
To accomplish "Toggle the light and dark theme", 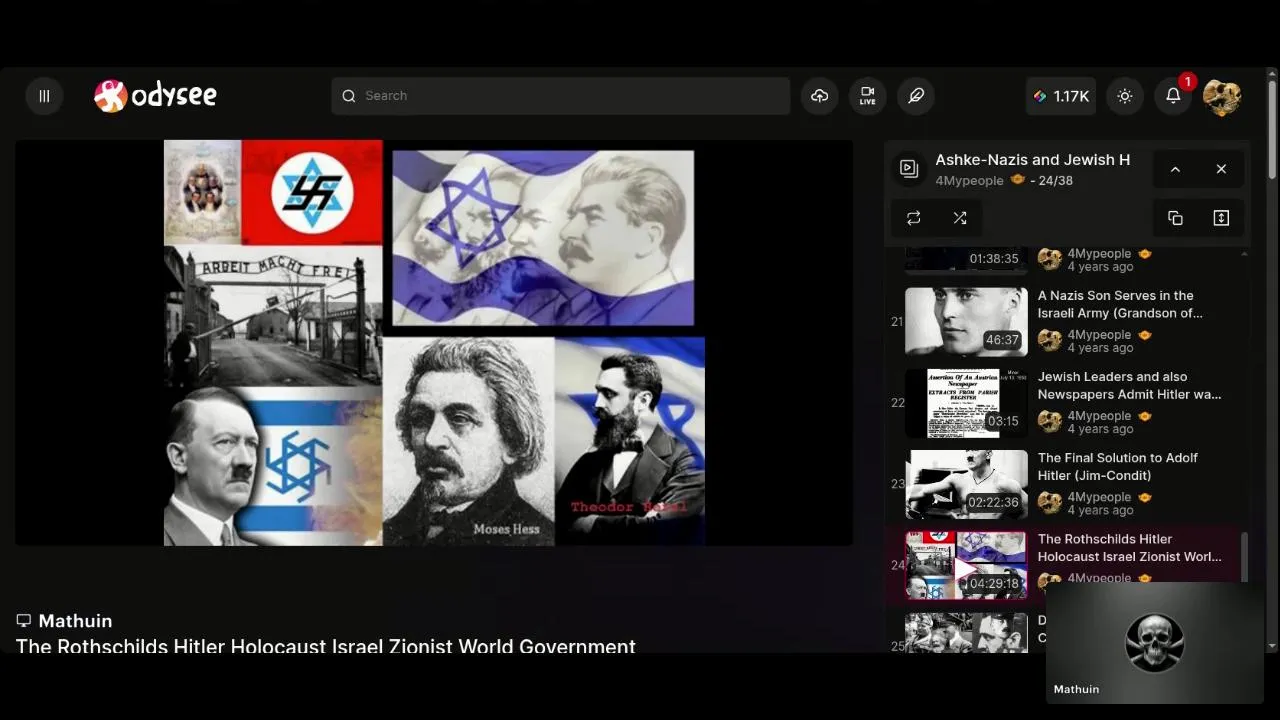I will pos(1125,96).
